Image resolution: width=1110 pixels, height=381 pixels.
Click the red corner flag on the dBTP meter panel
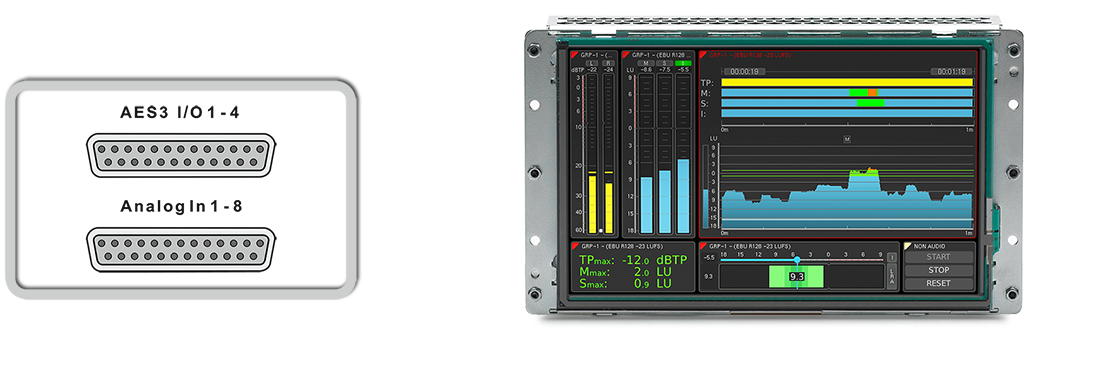coord(574,55)
